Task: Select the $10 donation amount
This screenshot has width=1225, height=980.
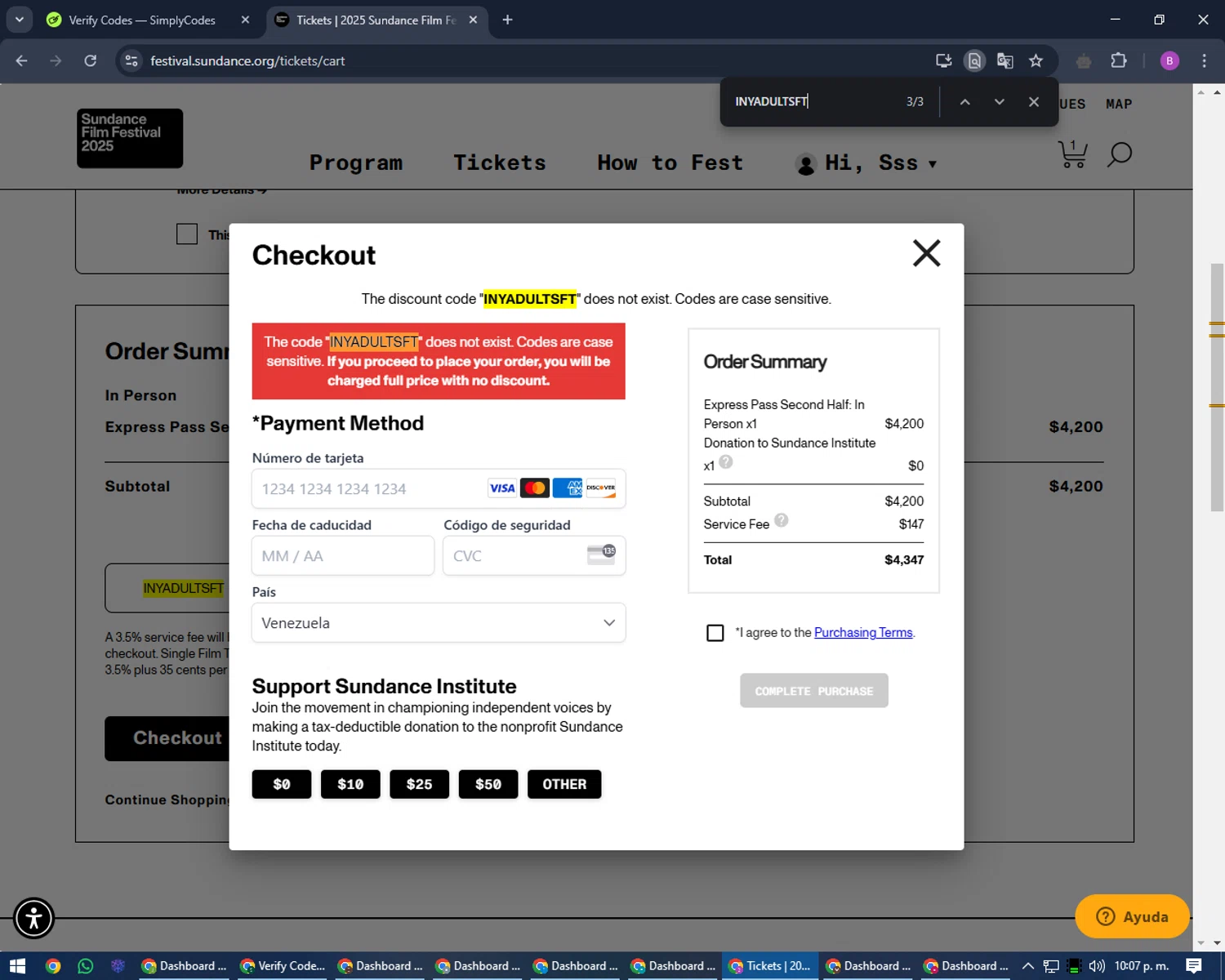Action: (350, 784)
